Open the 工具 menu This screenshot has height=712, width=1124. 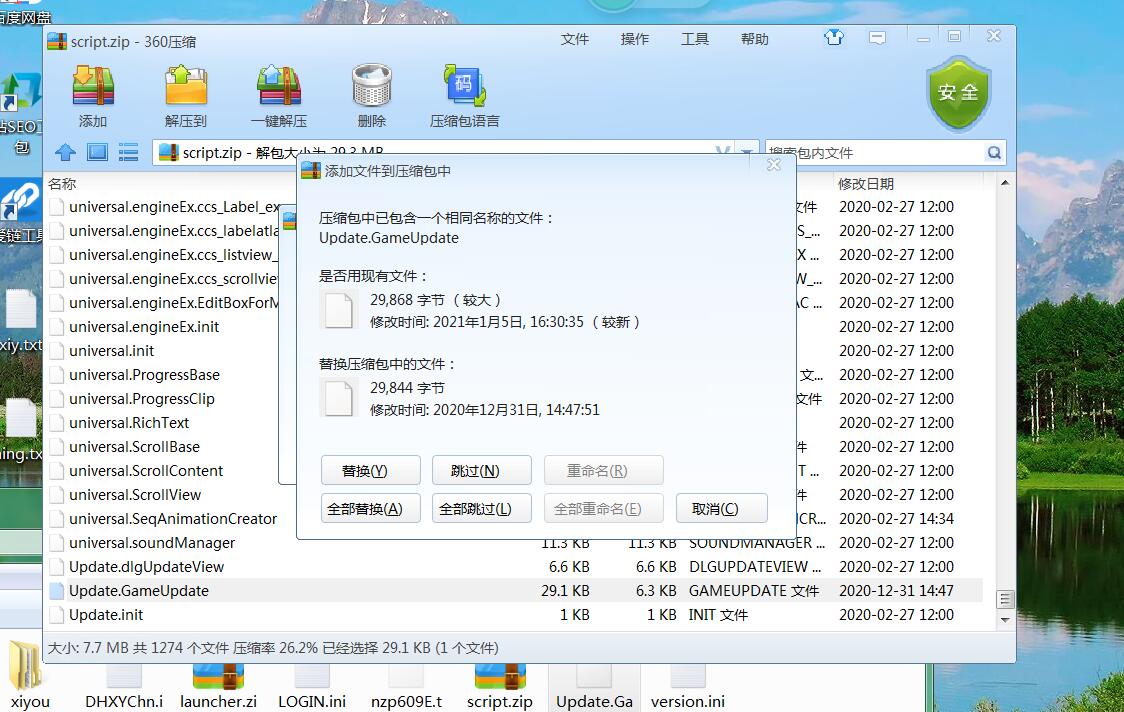click(695, 39)
